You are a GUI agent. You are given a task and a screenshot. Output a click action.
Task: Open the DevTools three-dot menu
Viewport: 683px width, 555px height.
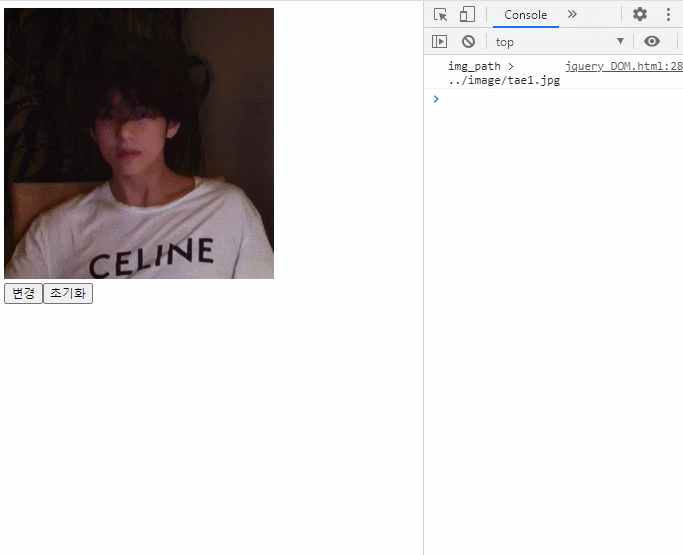[668, 14]
